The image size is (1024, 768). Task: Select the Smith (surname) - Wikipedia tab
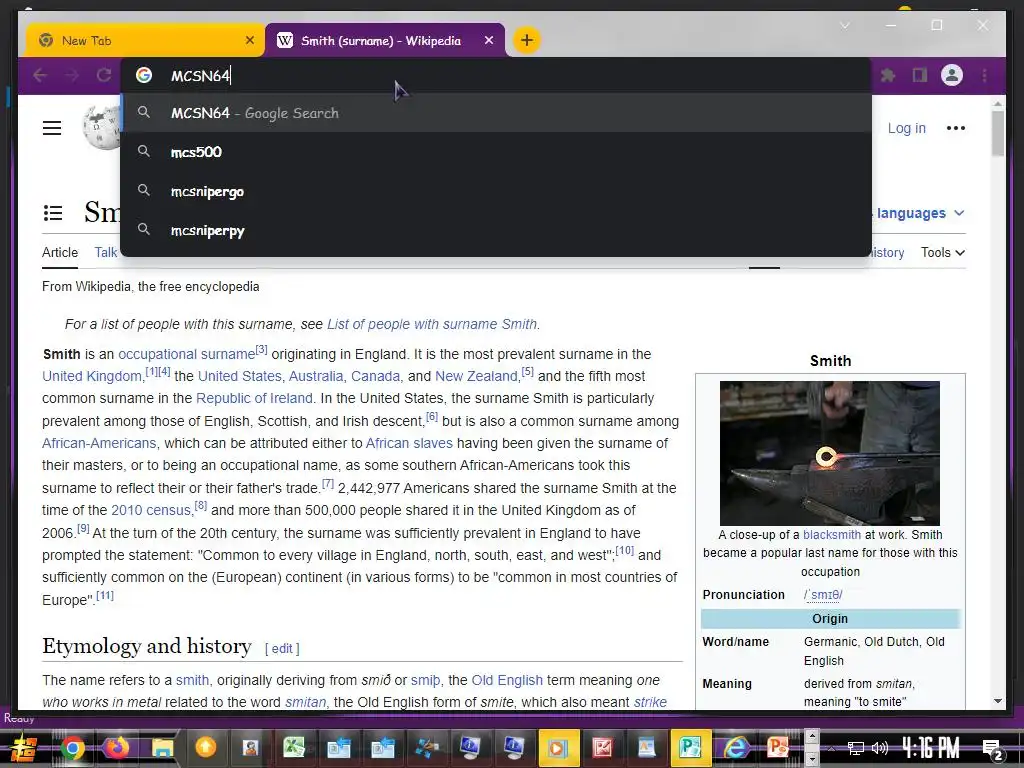pyautogui.click(x=385, y=40)
